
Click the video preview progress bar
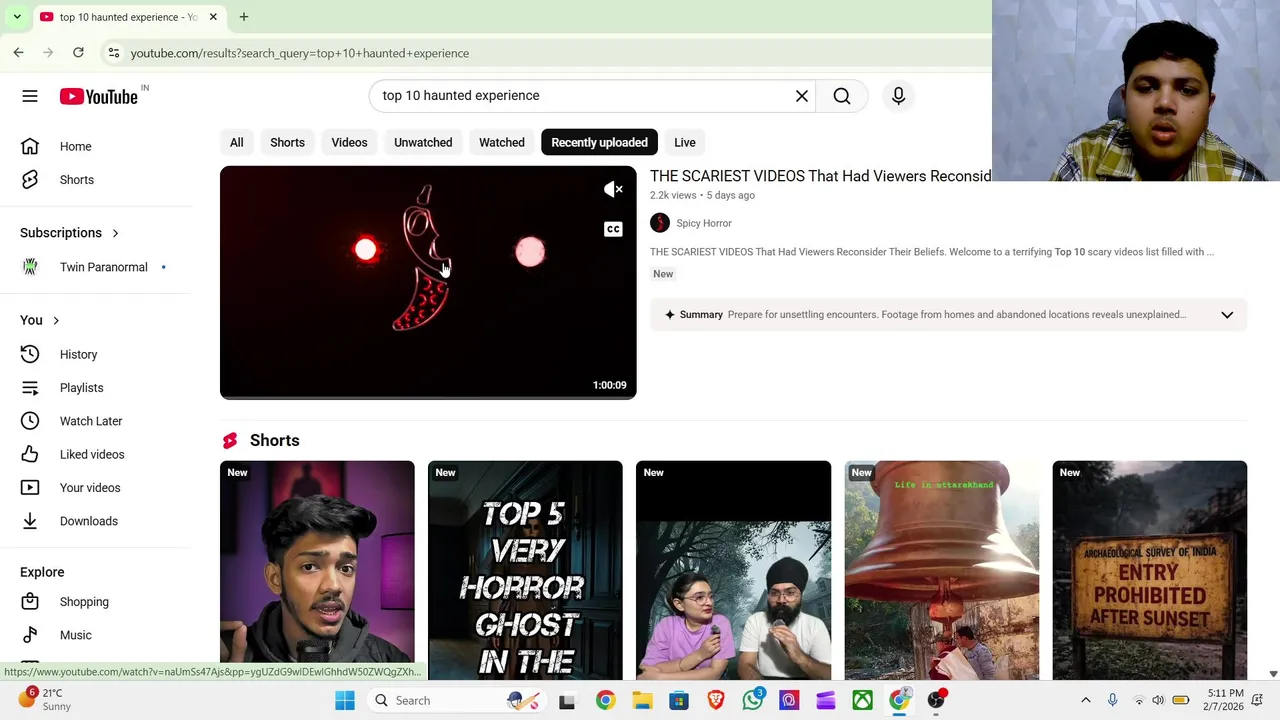428,397
